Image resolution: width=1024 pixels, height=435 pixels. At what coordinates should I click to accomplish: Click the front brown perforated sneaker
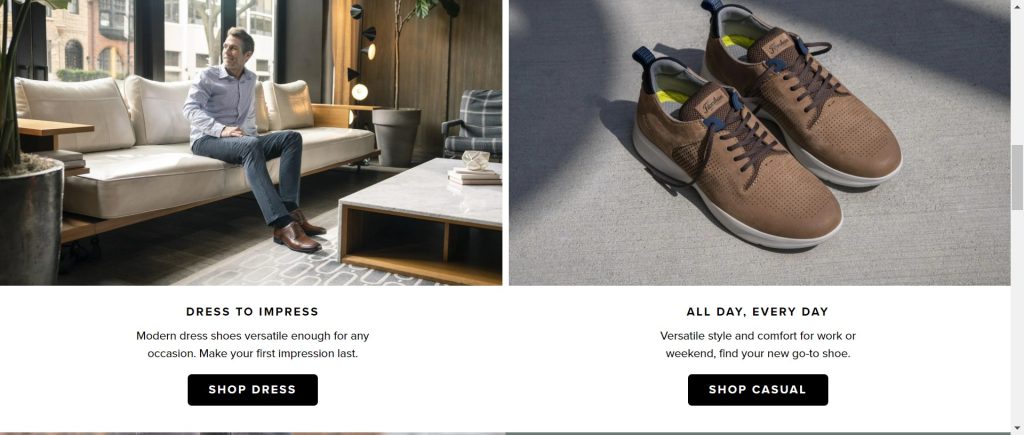(x=737, y=153)
